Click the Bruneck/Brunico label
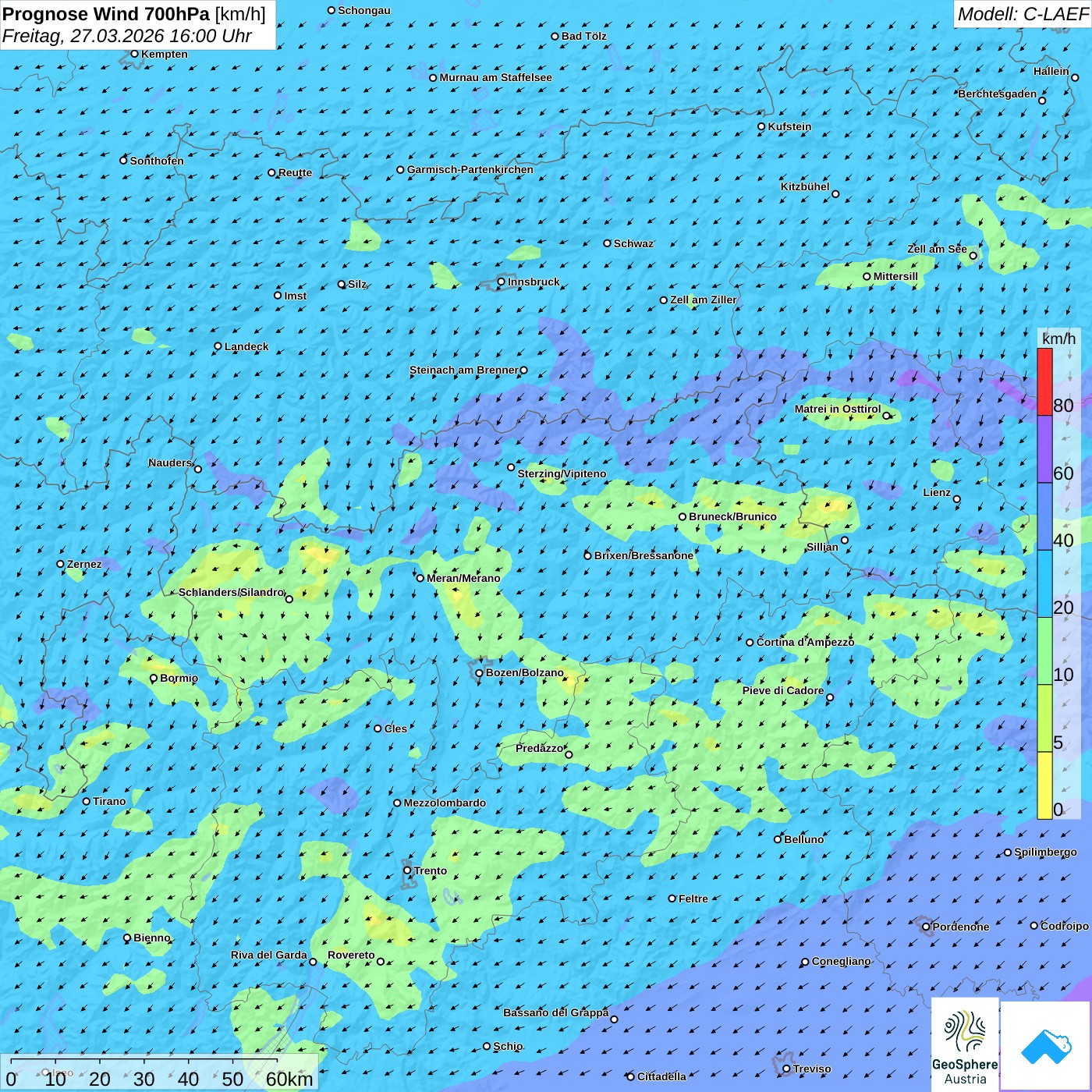The image size is (1092, 1092). click(732, 516)
